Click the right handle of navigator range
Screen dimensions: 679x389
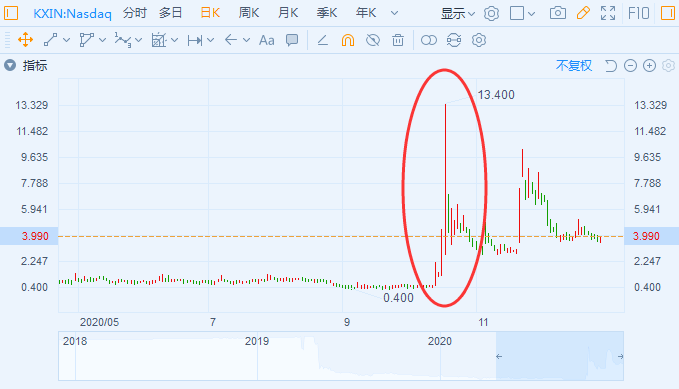pos(621,357)
